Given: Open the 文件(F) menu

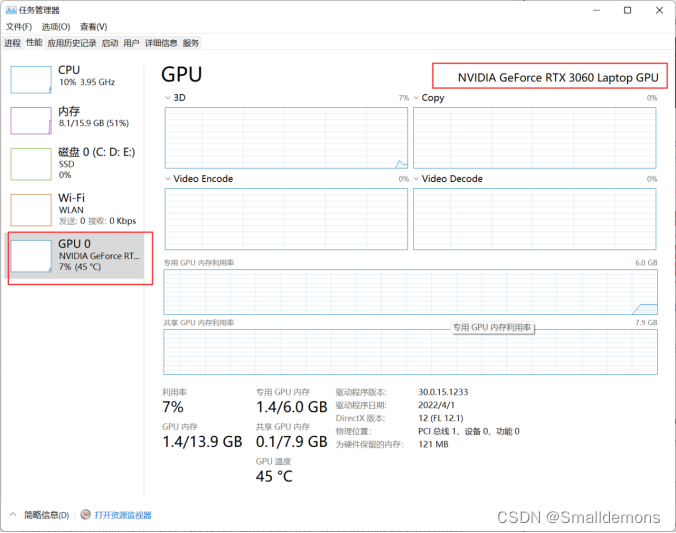Looking at the screenshot, I should 19,27.
